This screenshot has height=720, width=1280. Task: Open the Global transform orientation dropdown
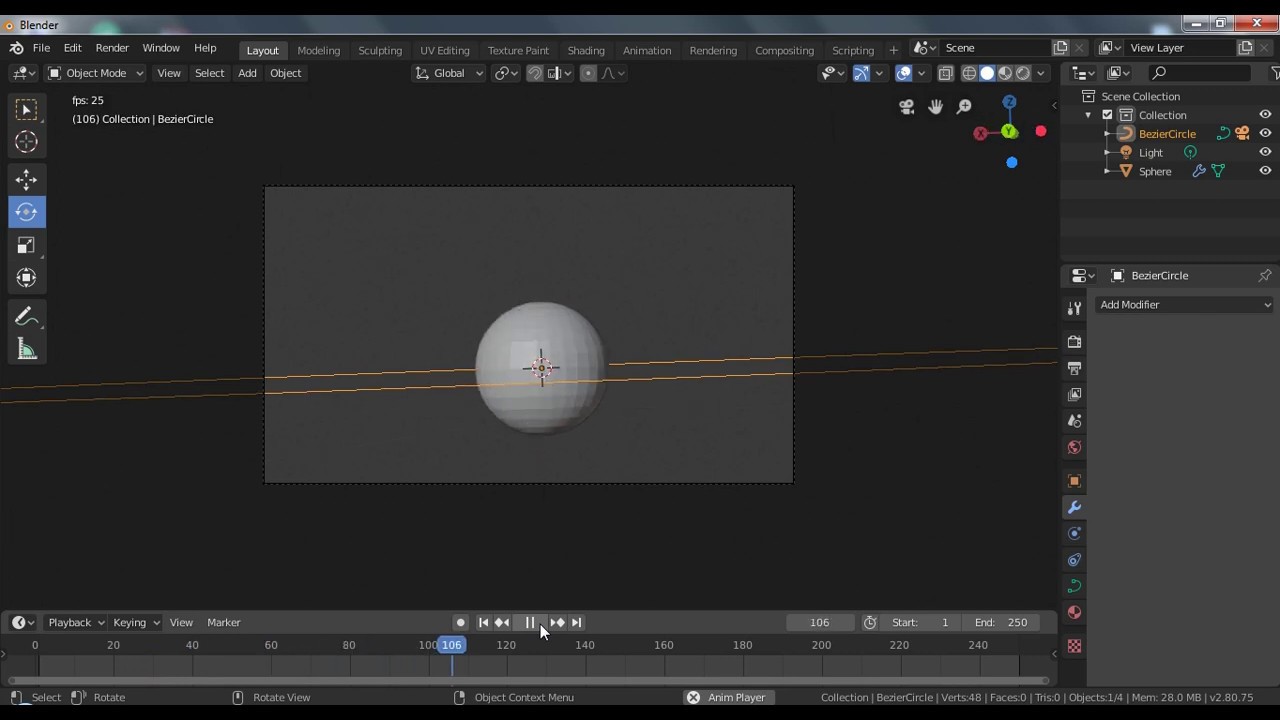pos(449,73)
